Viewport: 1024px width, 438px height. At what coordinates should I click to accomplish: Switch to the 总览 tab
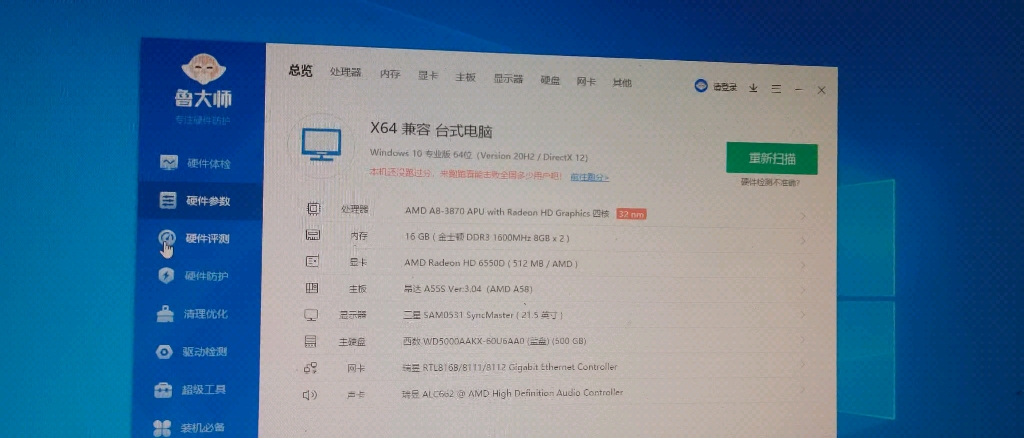point(300,70)
